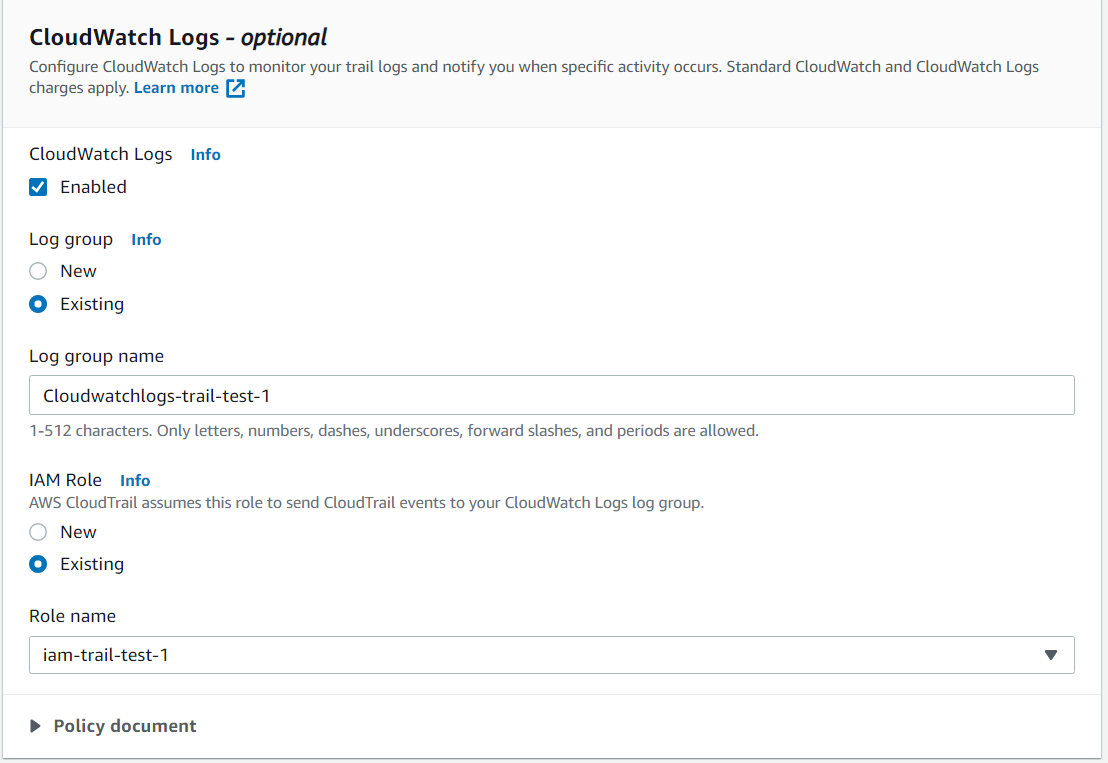The width and height of the screenshot is (1108, 763).
Task: Select the New radio button under Log group
Action: point(38,271)
